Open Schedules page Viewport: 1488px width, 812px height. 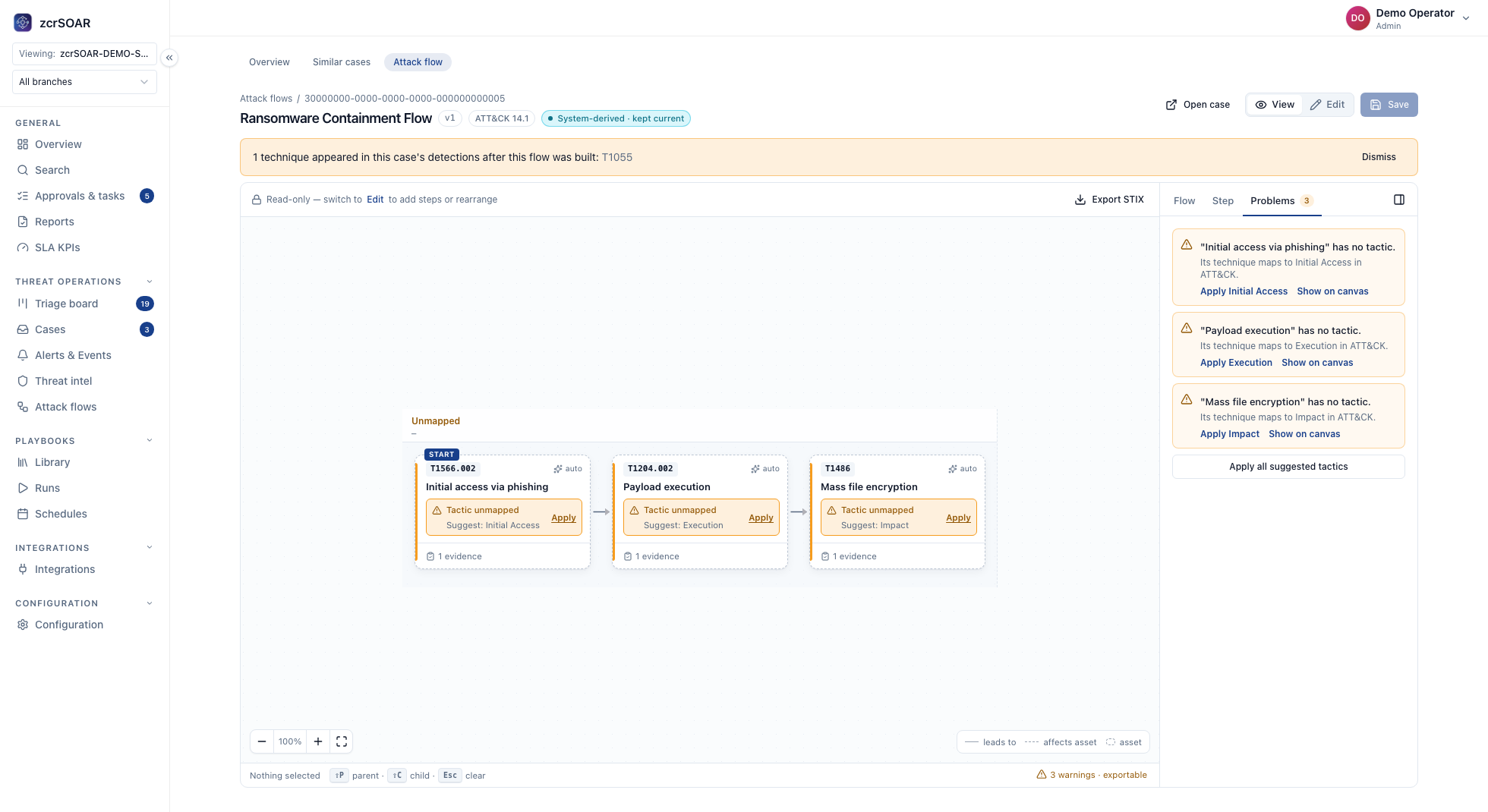pyautogui.click(x=84, y=514)
